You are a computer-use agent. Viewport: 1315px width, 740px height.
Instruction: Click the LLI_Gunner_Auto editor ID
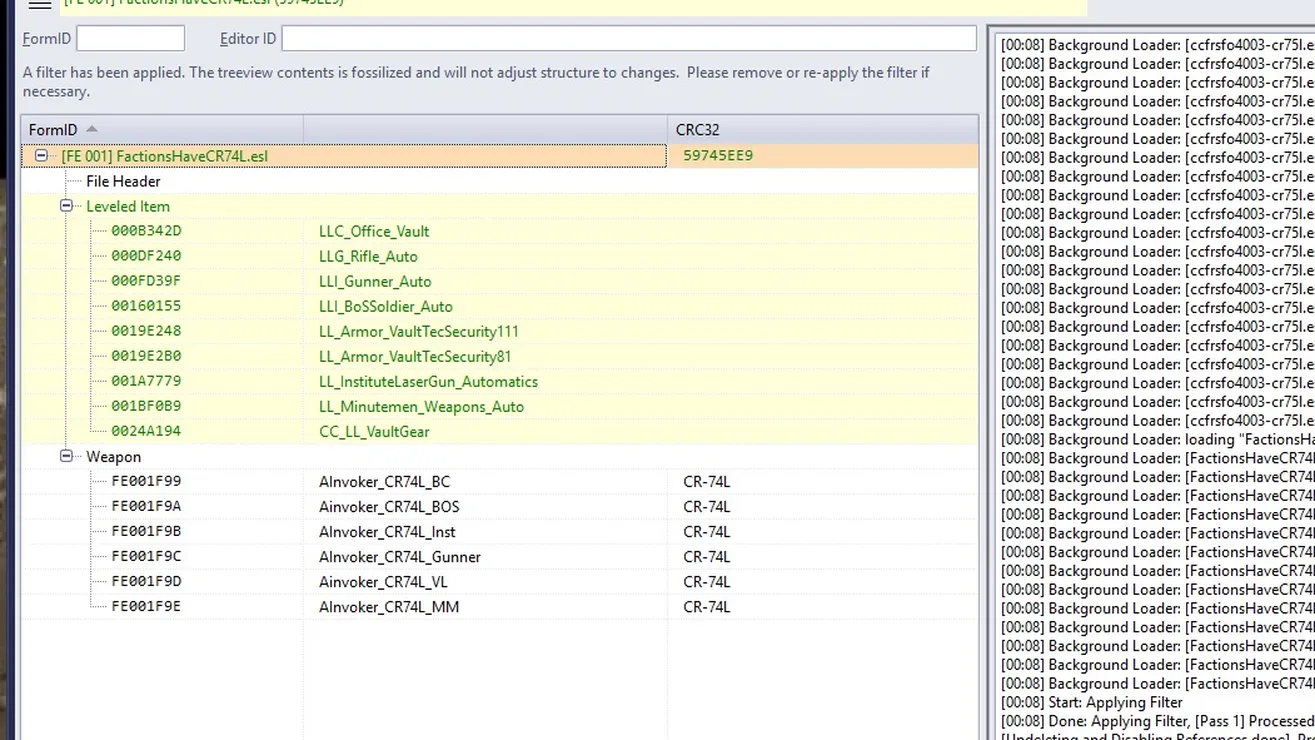click(x=375, y=281)
